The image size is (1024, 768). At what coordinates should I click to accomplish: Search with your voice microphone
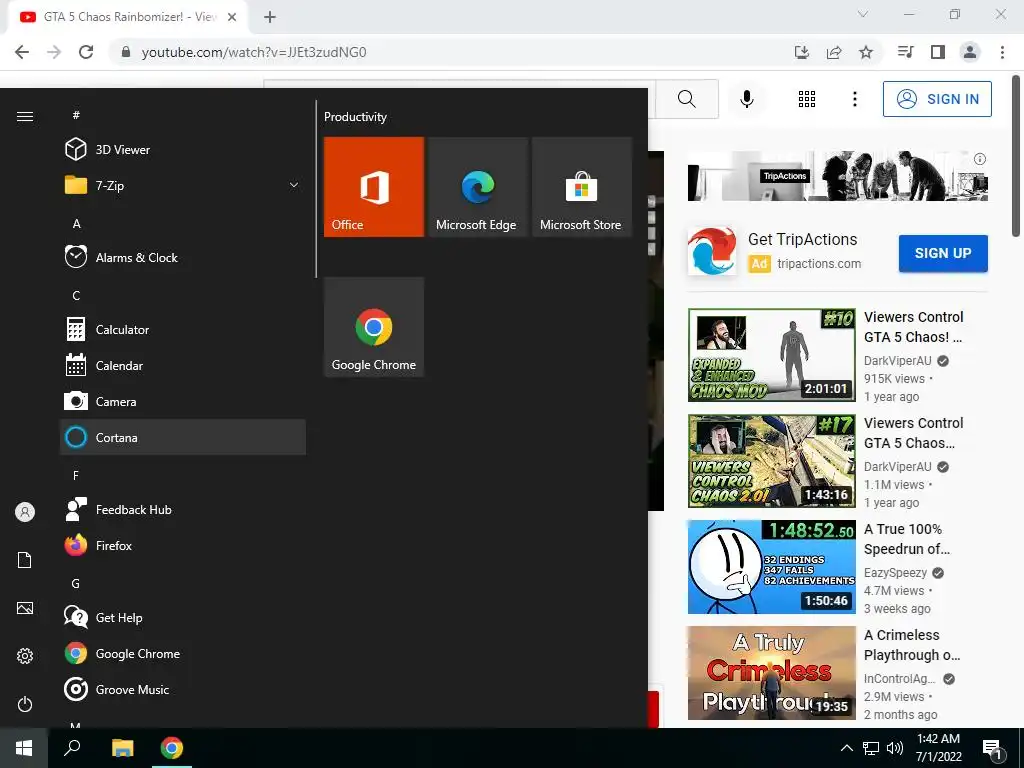click(x=747, y=99)
